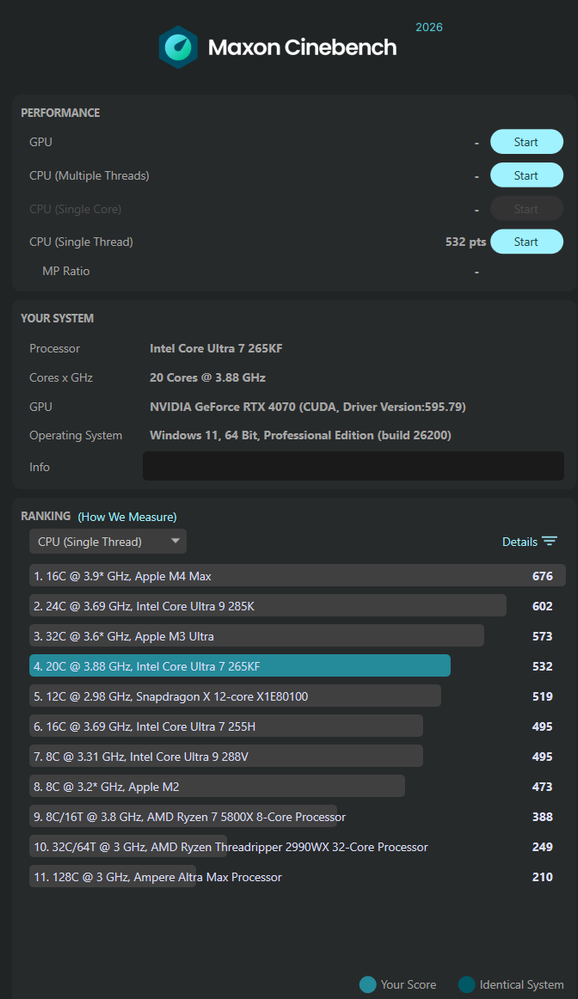Select the Intel Core Ultra 9 285K entry

pos(297,606)
